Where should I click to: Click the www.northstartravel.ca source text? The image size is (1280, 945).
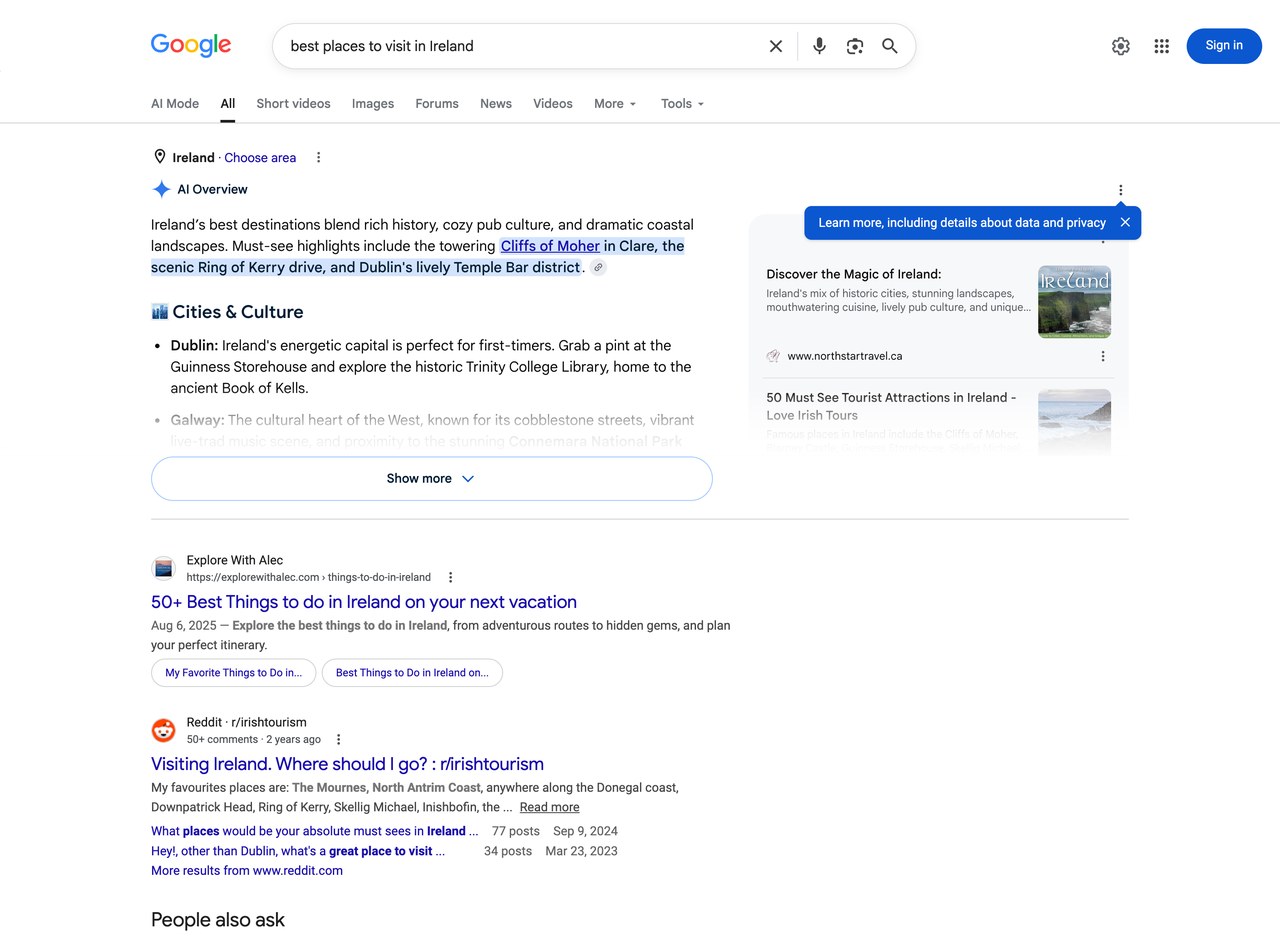pyautogui.click(x=845, y=356)
